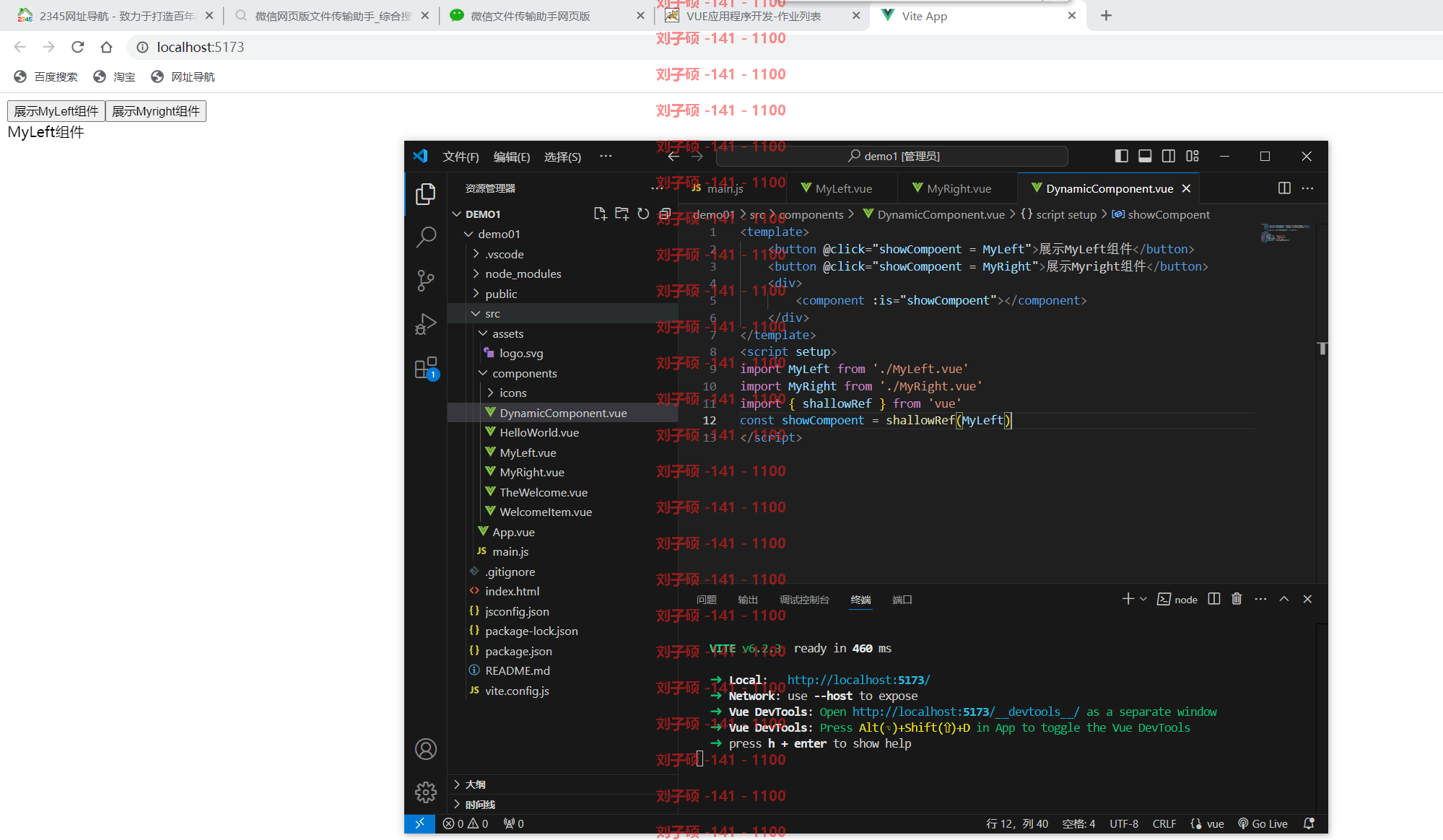The height and width of the screenshot is (840, 1443).
Task: Click the errors and warnings indicator
Action: pos(466,823)
